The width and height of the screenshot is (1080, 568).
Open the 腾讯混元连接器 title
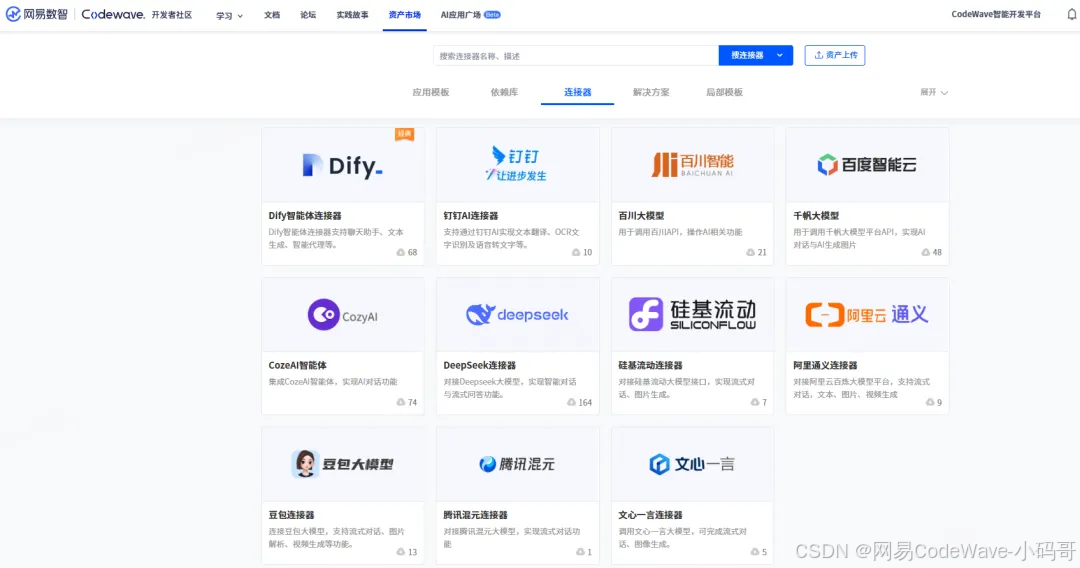(x=475, y=515)
